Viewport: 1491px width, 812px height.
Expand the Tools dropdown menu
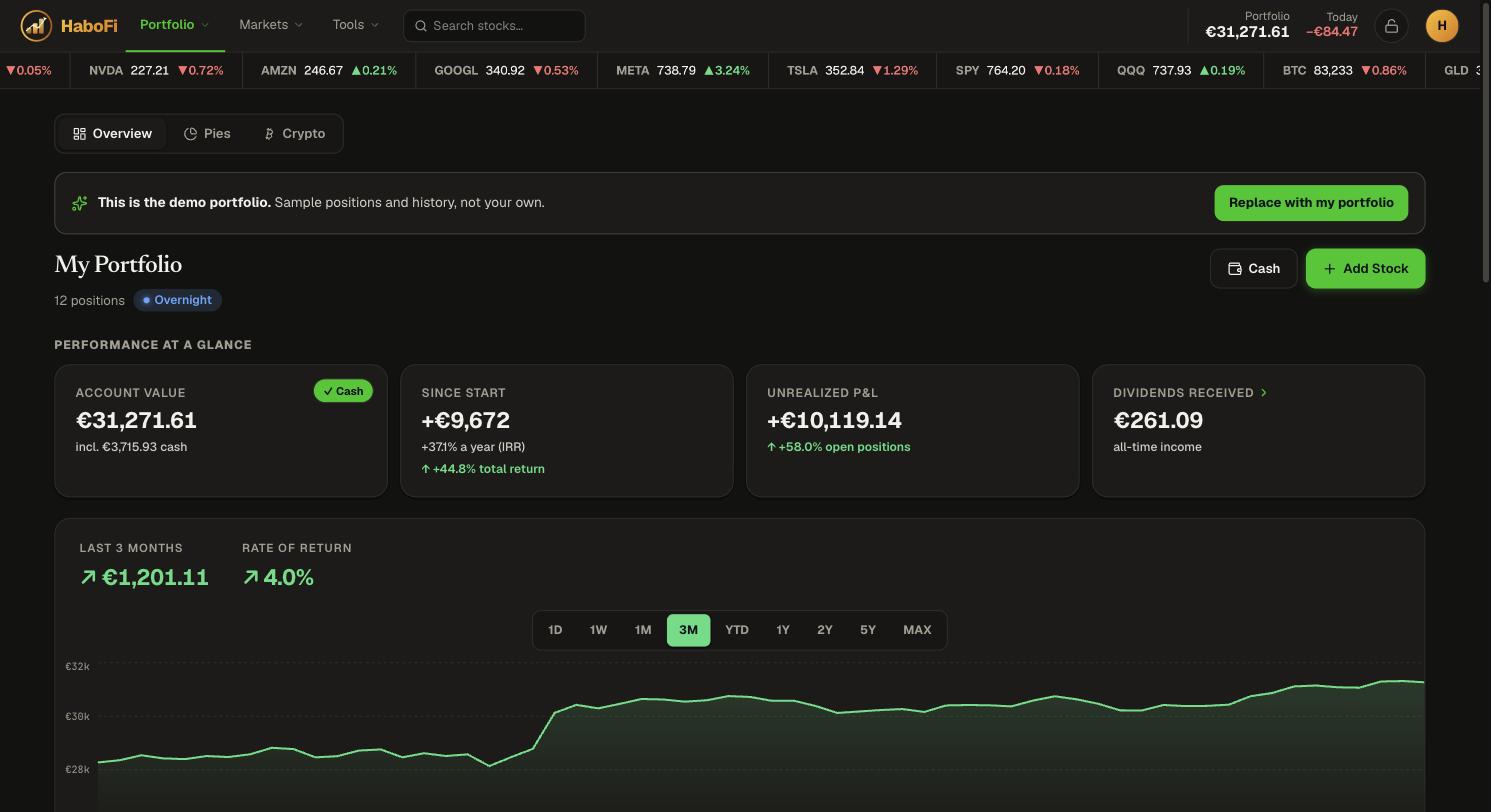pyautogui.click(x=356, y=25)
